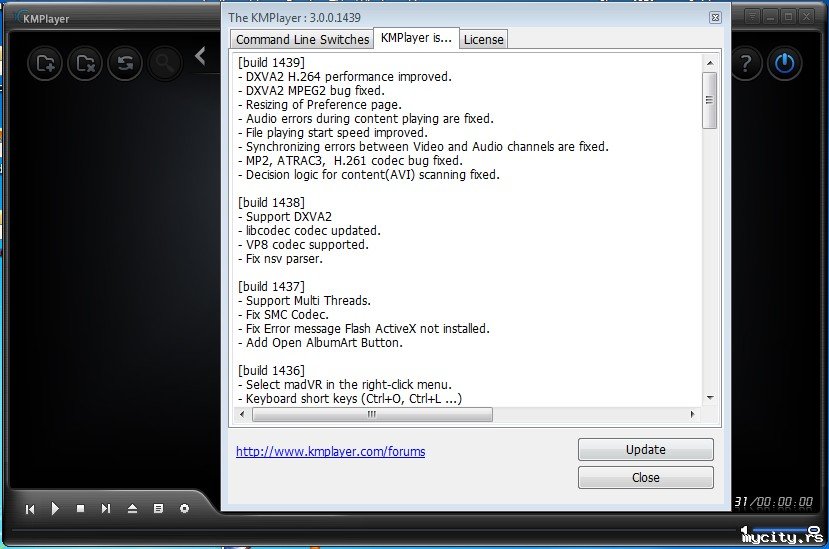The image size is (829, 549).
Task: Open the gear control box icon
Action: click(x=184, y=508)
